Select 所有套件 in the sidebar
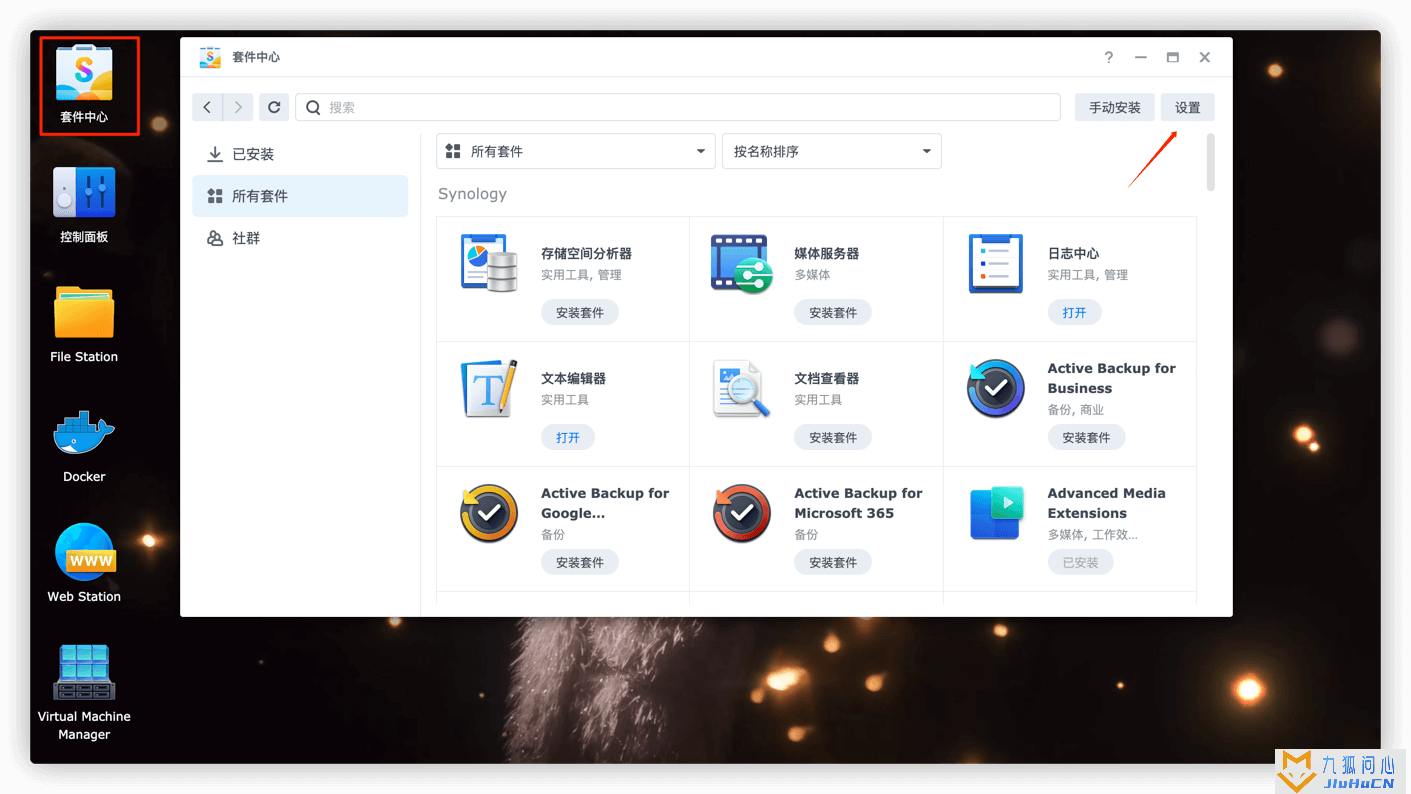The width and height of the screenshot is (1411, 794). click(300, 196)
